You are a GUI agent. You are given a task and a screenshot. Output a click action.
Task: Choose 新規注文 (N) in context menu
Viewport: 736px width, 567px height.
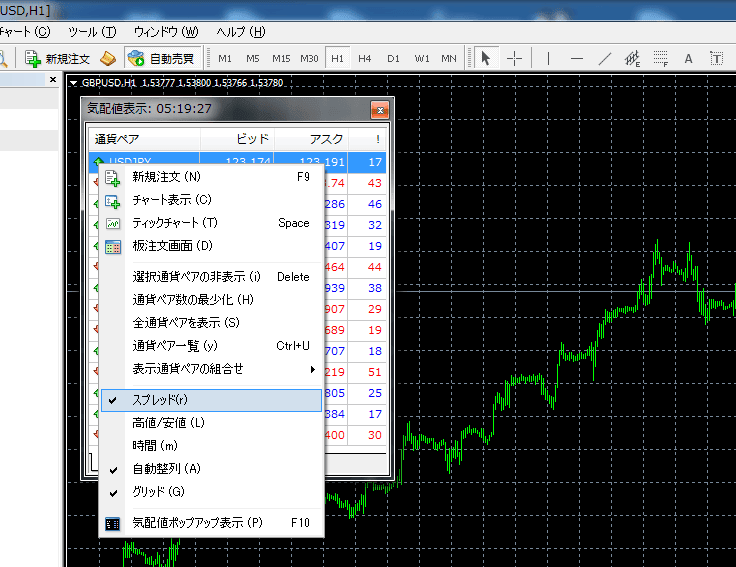pos(212,177)
